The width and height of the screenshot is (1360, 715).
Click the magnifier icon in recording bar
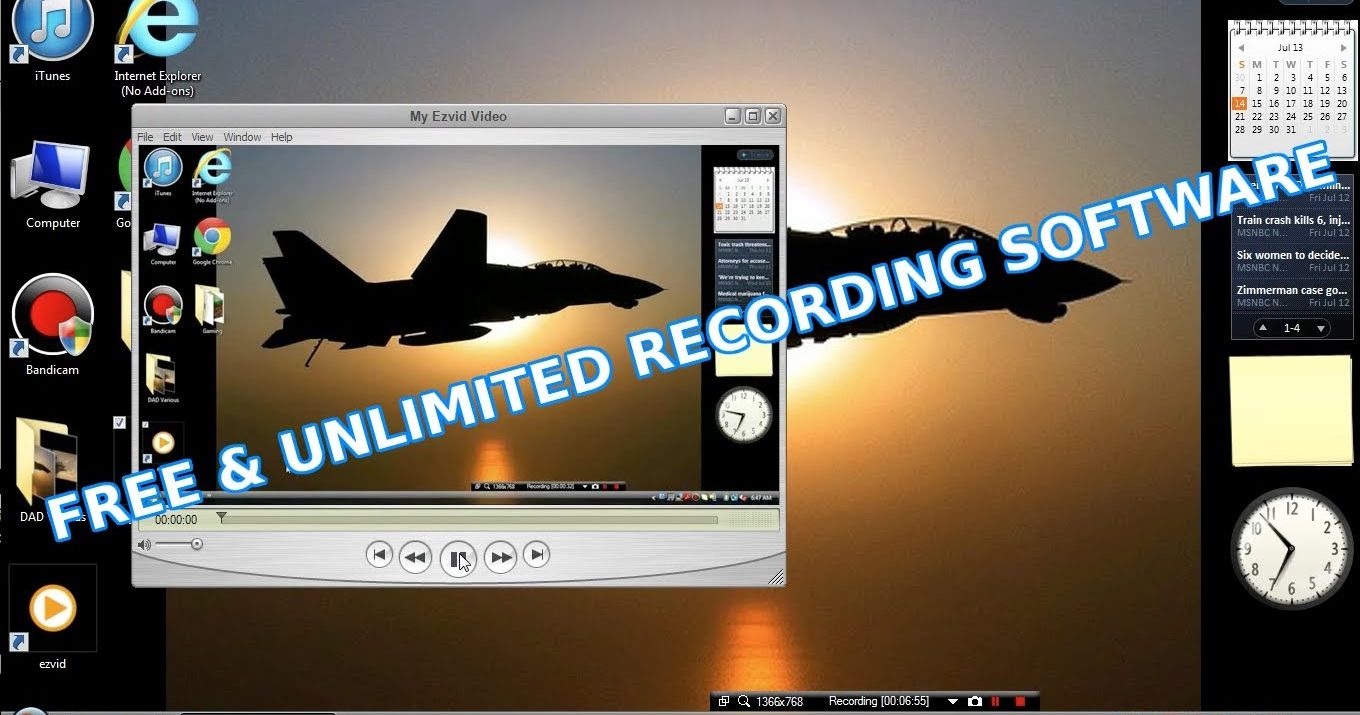point(743,702)
